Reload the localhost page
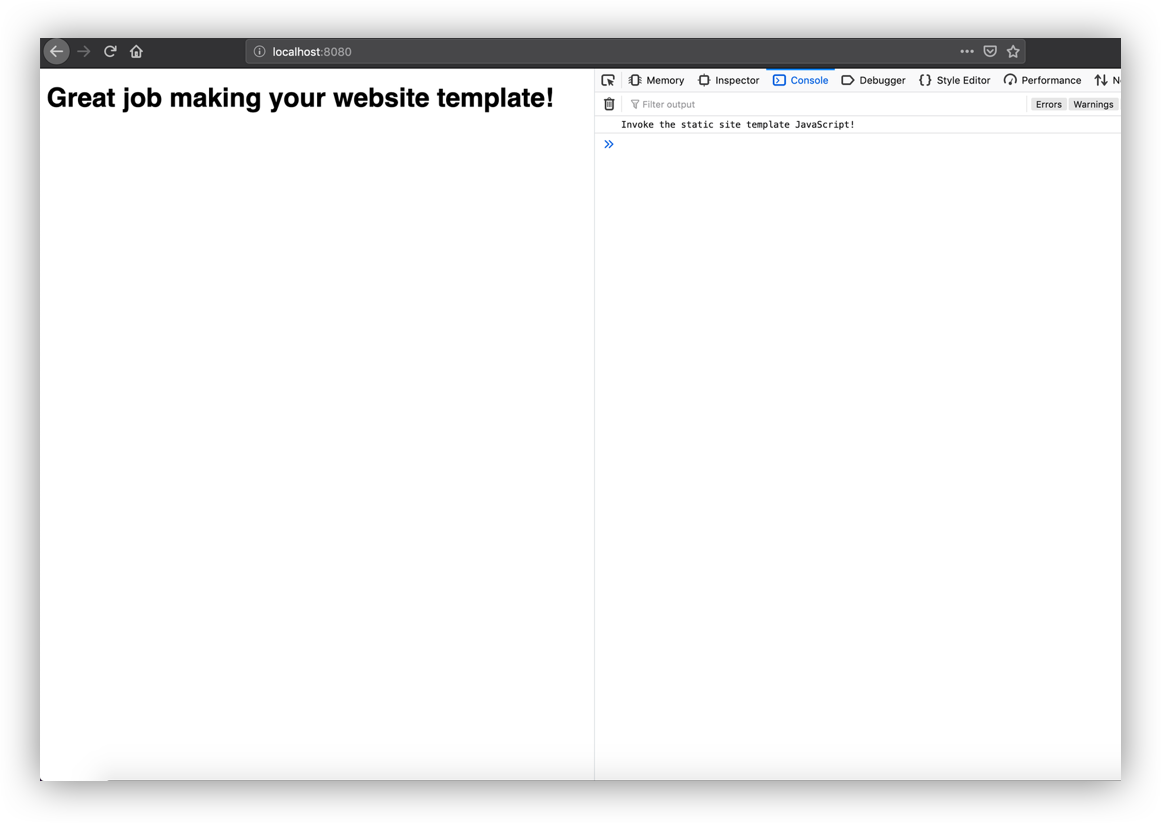This screenshot has width=1161, height=823. coord(110,51)
